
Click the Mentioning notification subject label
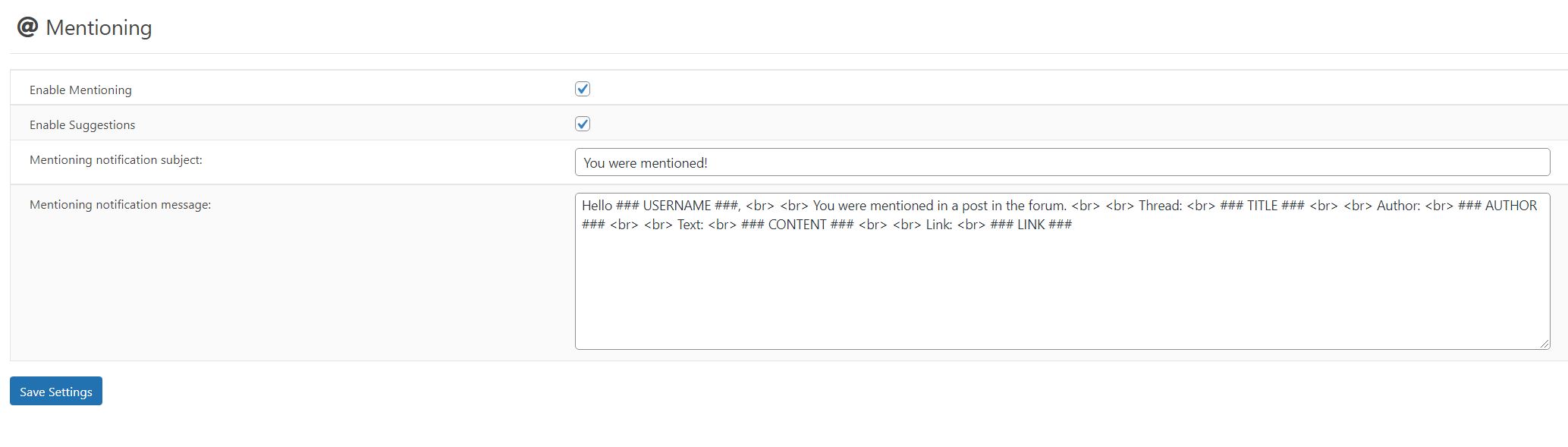pyautogui.click(x=116, y=159)
